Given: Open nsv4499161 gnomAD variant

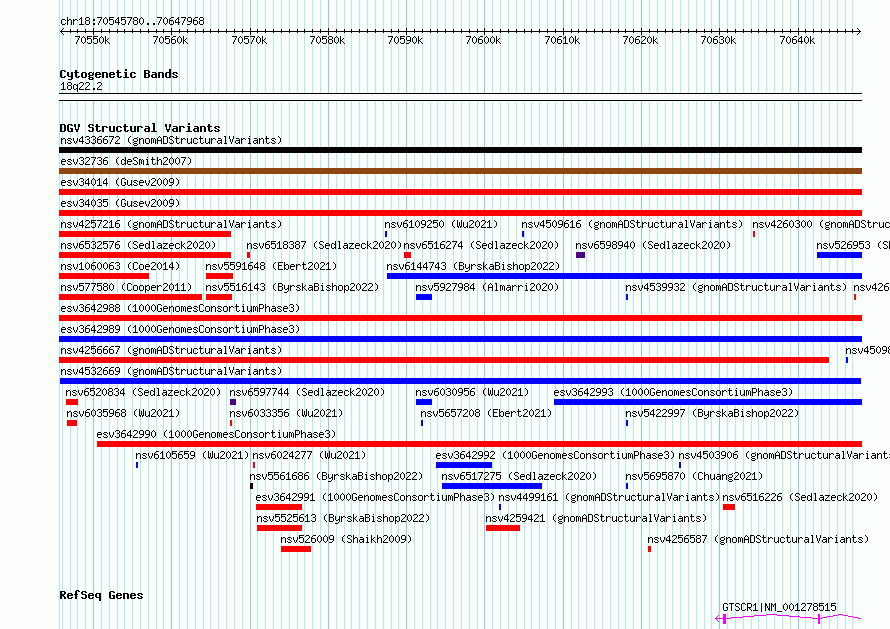Looking at the screenshot, I should (609, 497).
